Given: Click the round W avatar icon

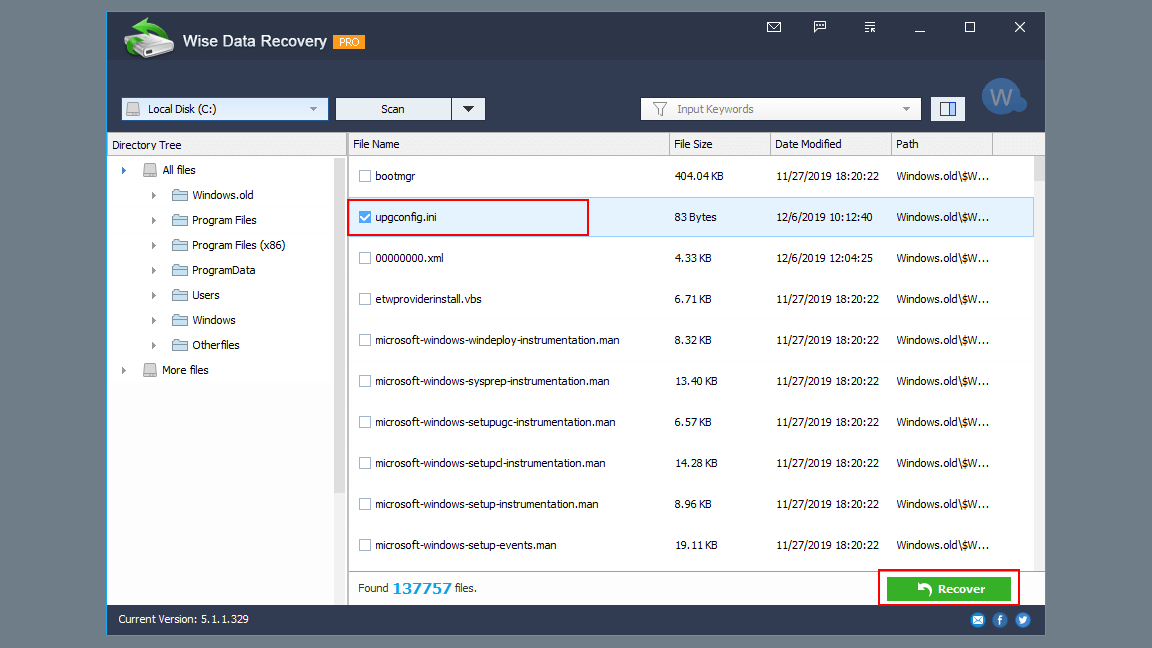Looking at the screenshot, I should pos(1002,97).
